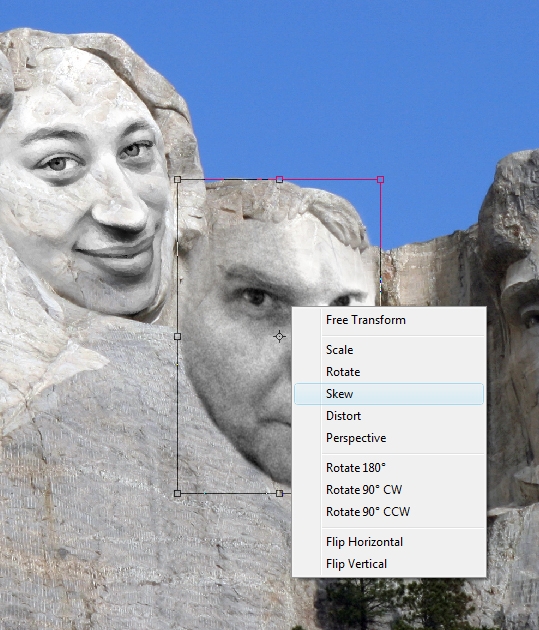
Task: Click the top-right transform corner handle
Action: pyautogui.click(x=380, y=180)
